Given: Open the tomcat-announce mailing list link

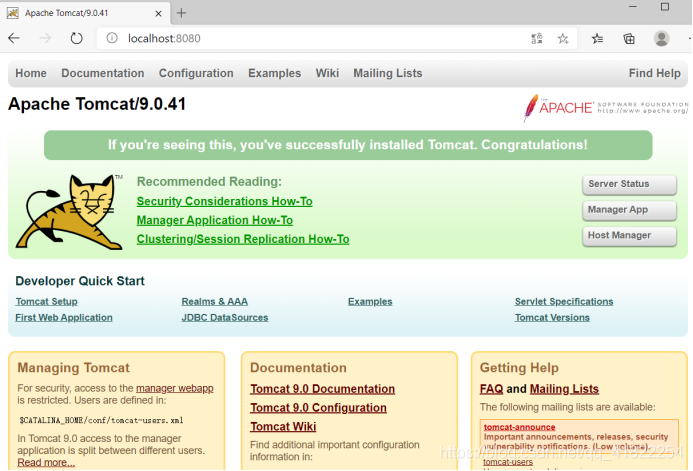Looking at the screenshot, I should (520, 427).
